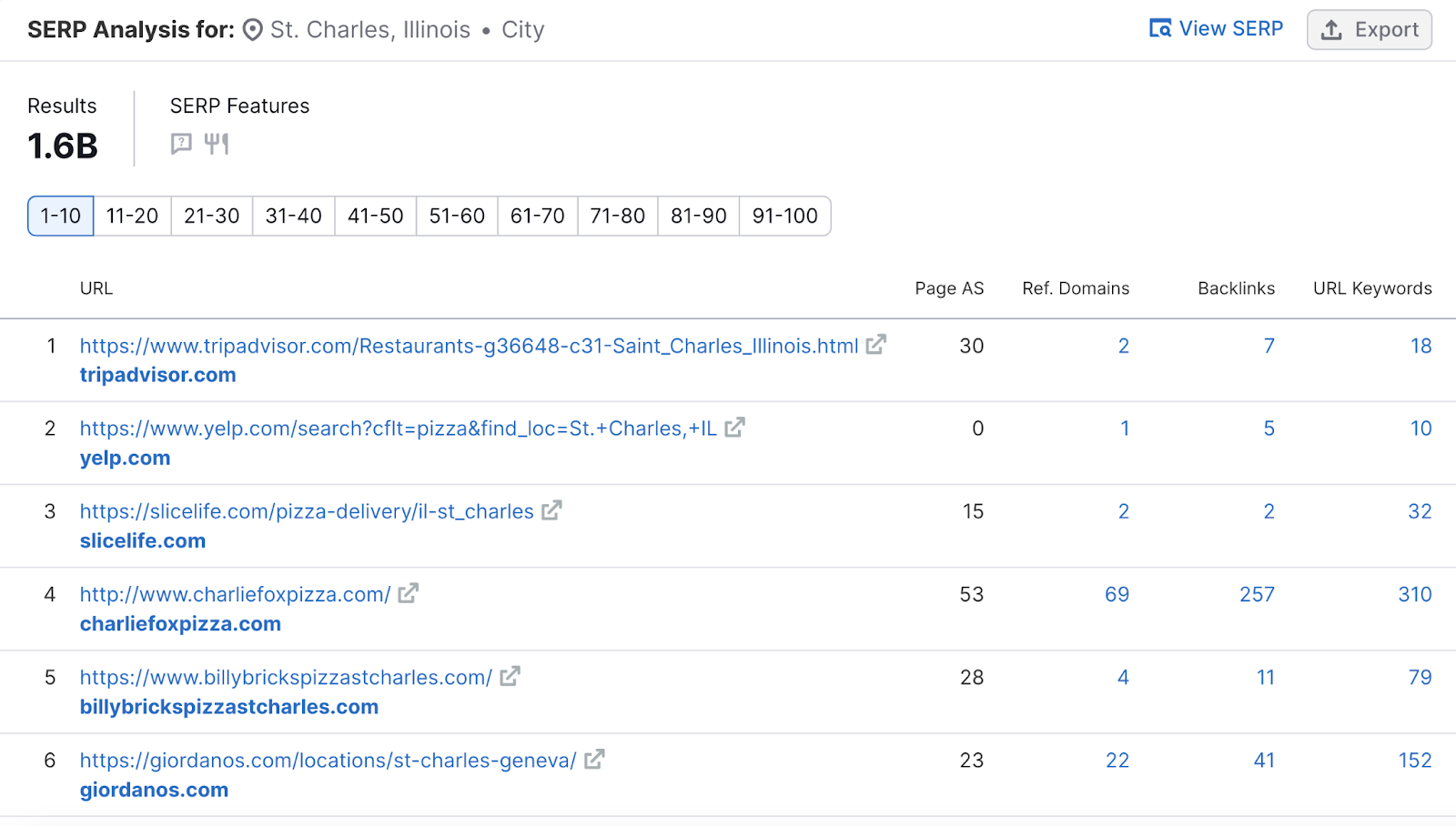Switch to the 81-90 results tab
1456x827 pixels.
(x=699, y=216)
